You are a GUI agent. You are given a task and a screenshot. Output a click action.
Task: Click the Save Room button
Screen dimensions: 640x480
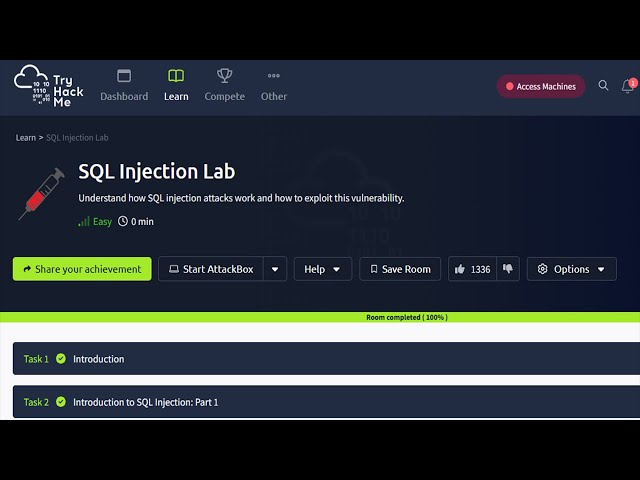point(400,269)
